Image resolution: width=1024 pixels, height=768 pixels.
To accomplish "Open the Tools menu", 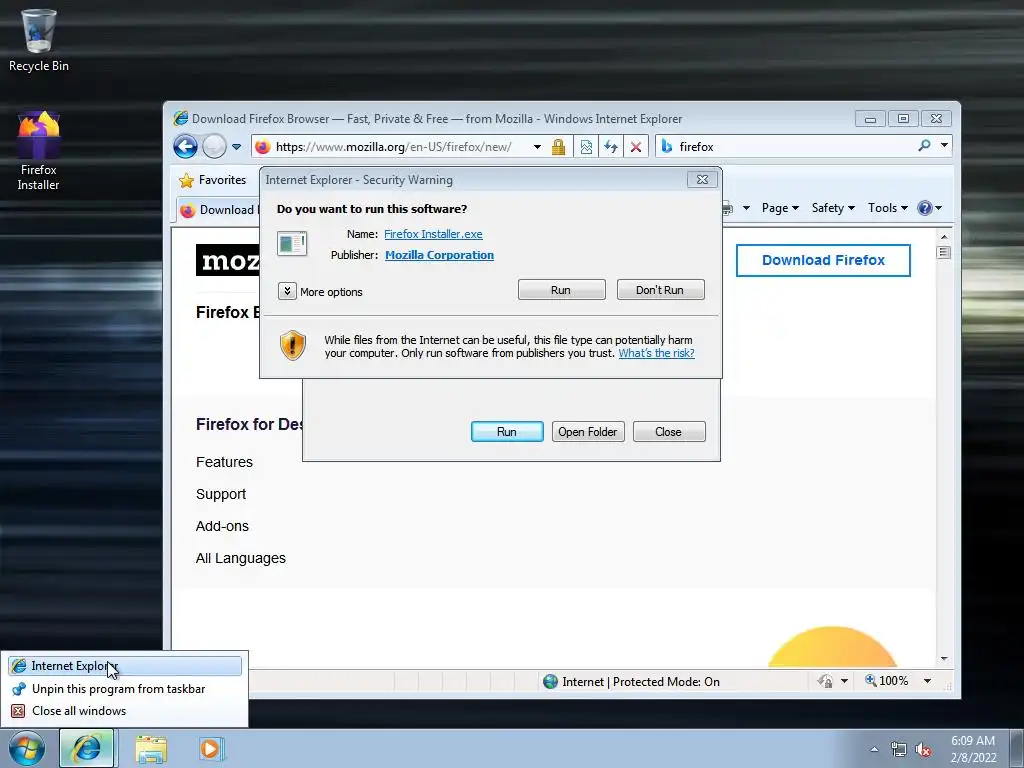I will [888, 208].
